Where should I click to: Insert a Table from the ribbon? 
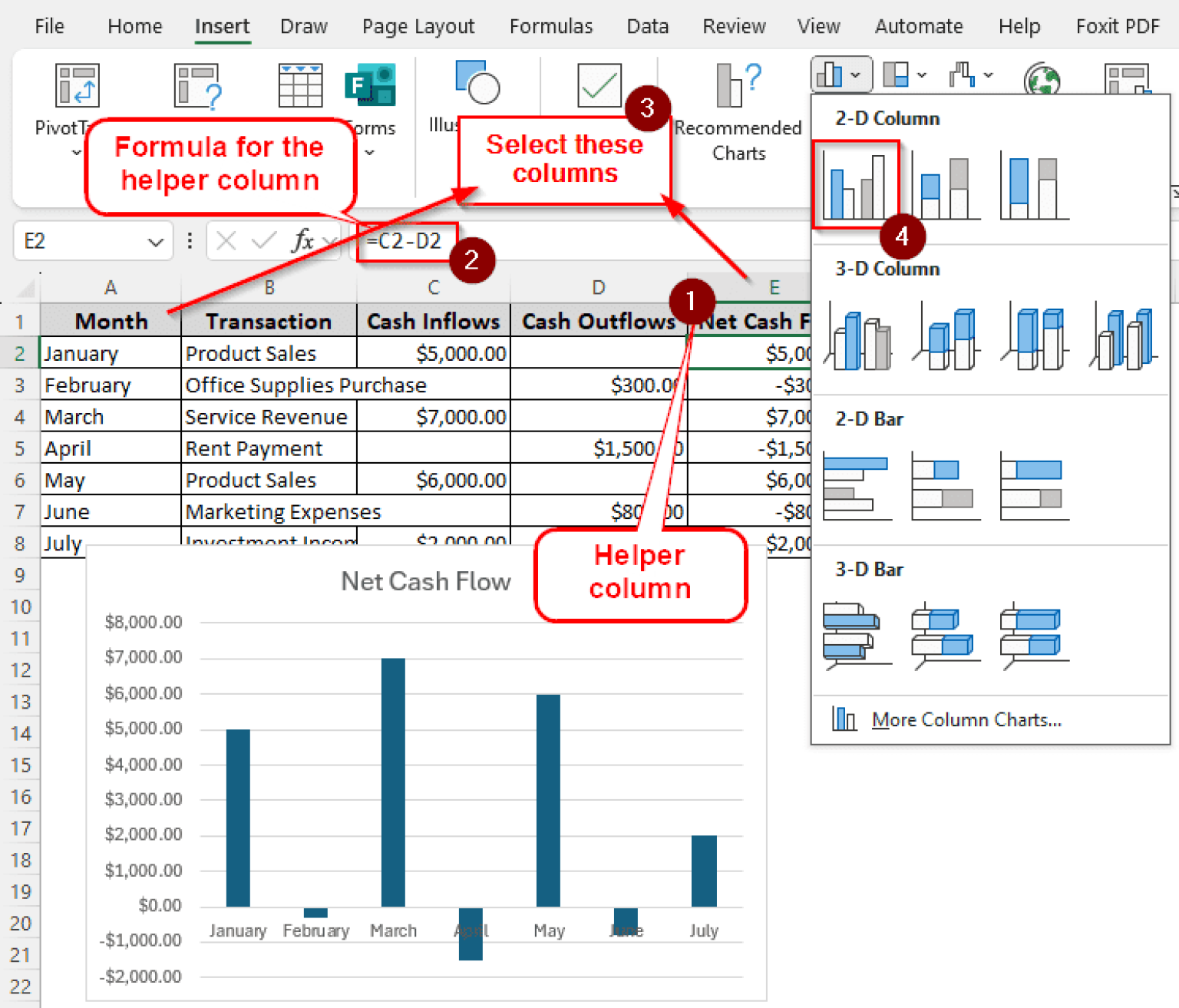coord(299,84)
